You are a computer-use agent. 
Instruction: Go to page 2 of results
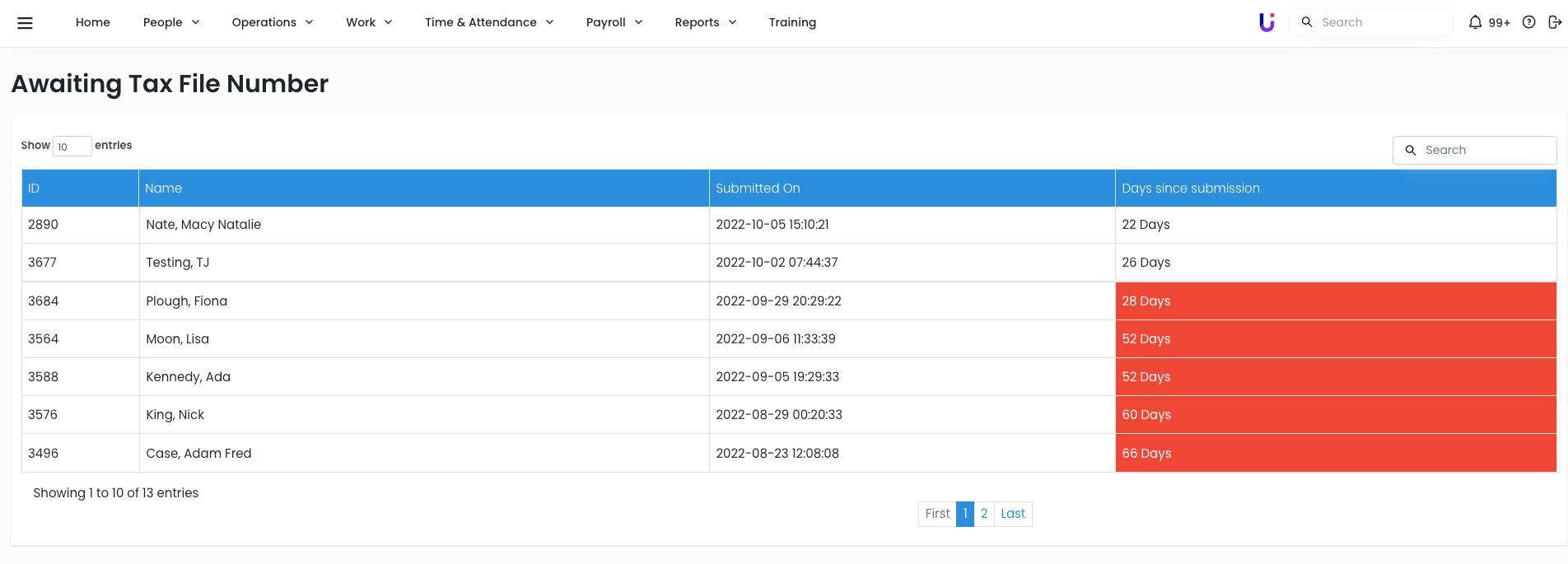point(984,514)
